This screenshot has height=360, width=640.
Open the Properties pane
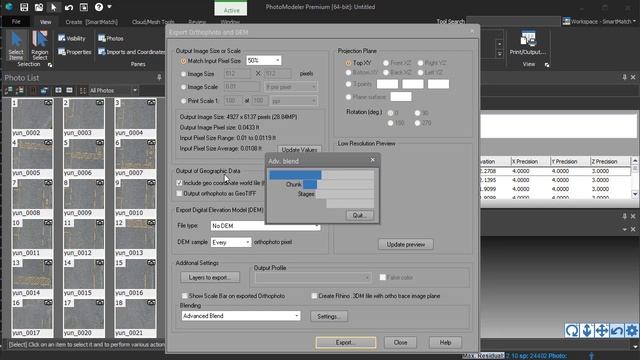pos(75,52)
